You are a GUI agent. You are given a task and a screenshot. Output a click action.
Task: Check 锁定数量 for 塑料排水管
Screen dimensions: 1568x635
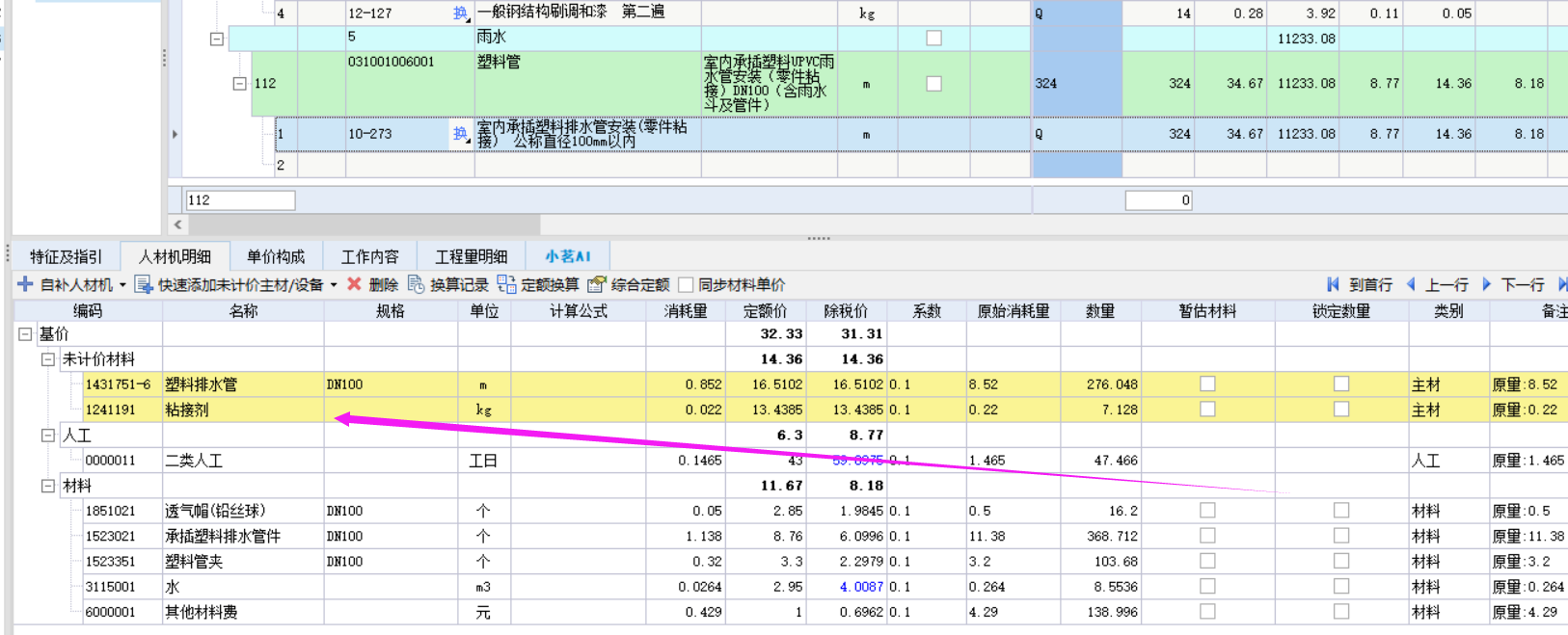coord(1341,384)
